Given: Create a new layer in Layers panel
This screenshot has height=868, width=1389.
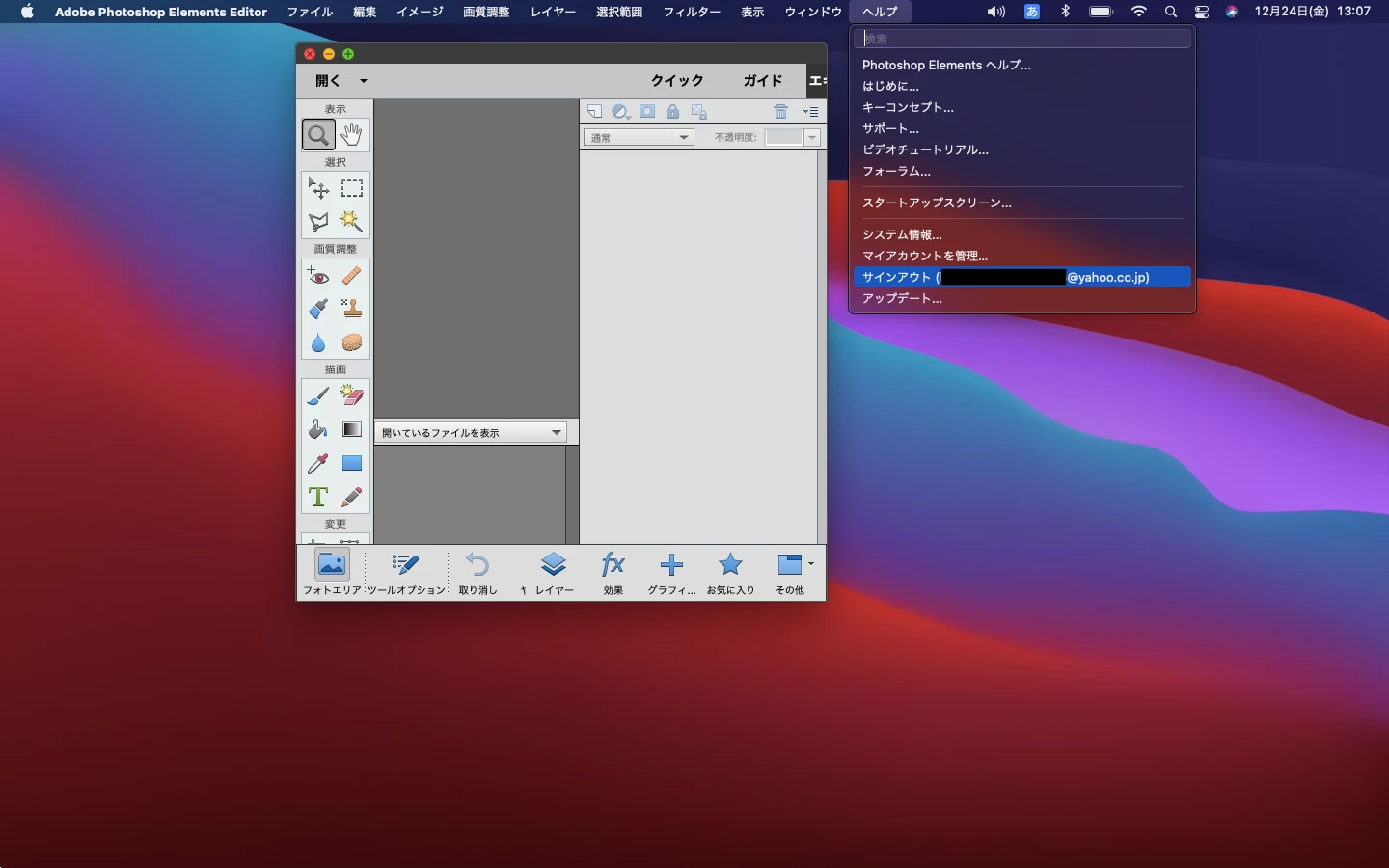Looking at the screenshot, I should click(x=595, y=112).
